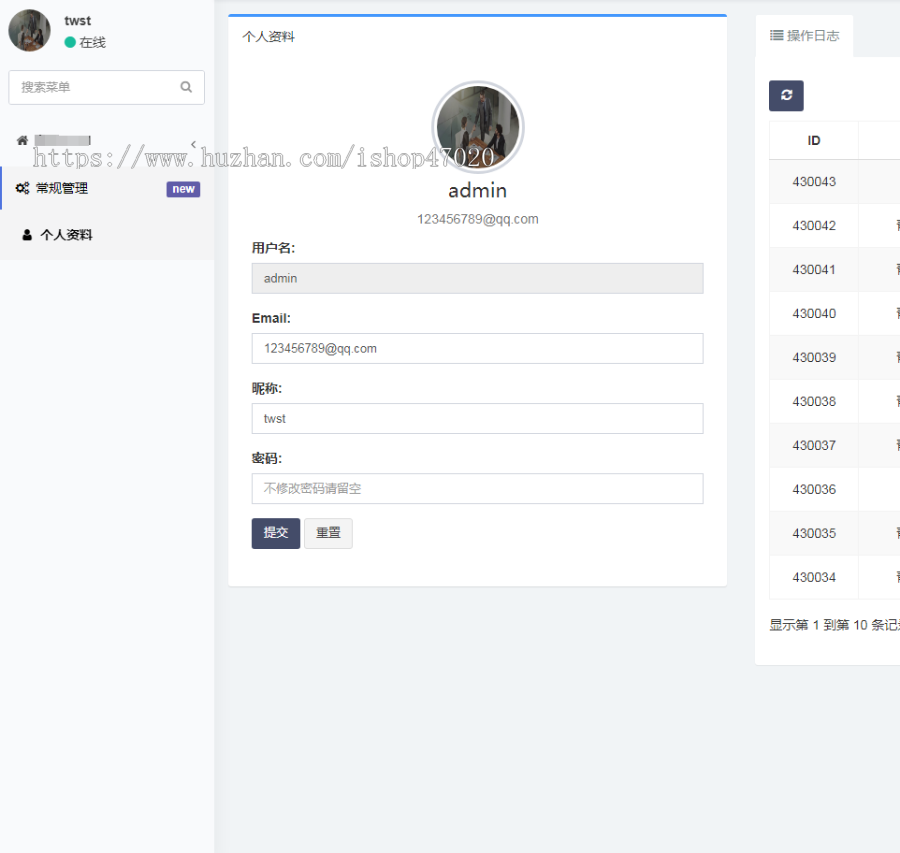Focus the 密码 password input field
The height and width of the screenshot is (853, 900).
pos(478,488)
